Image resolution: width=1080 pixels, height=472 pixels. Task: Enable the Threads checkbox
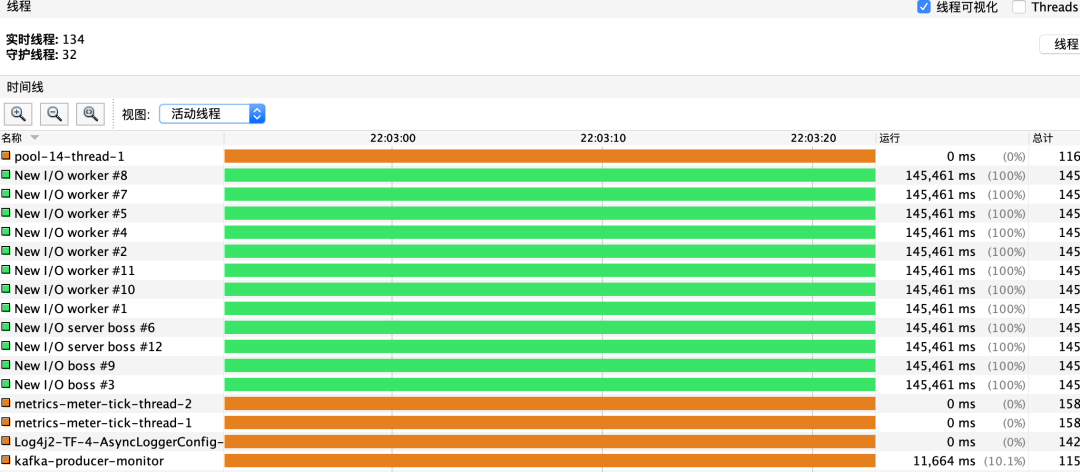(x=1019, y=8)
